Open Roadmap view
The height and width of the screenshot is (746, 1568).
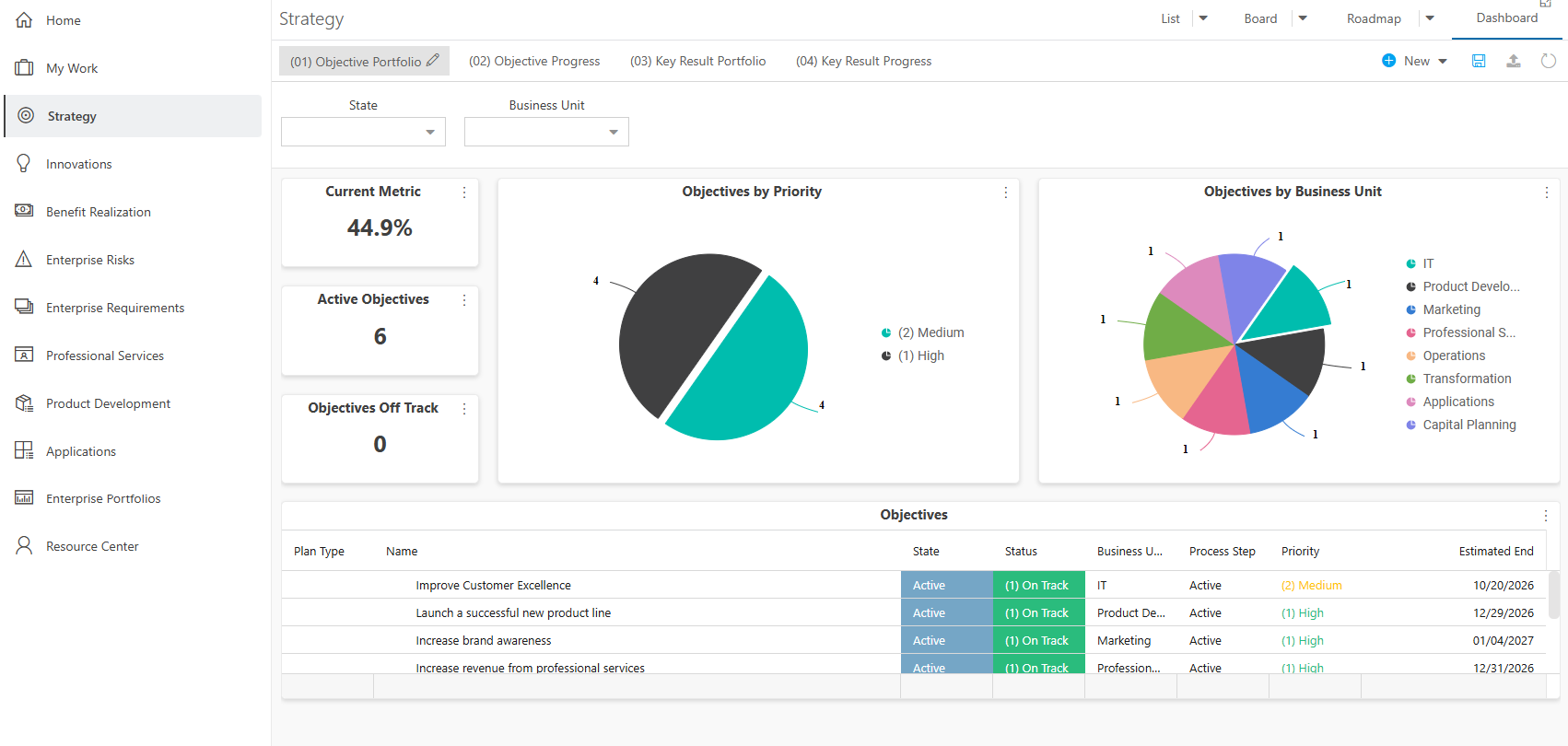1374,18
